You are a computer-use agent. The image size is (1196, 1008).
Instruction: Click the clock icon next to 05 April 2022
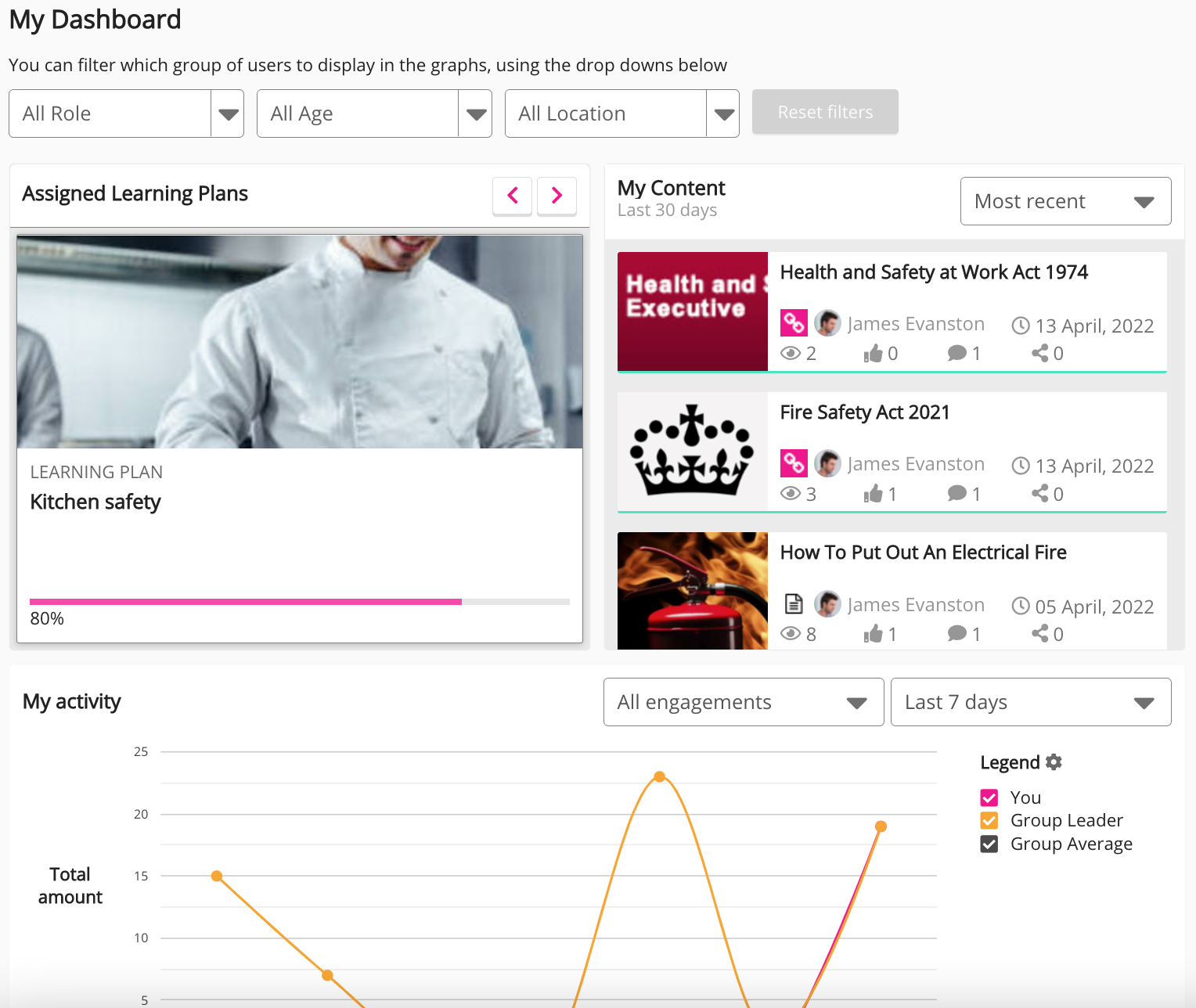(1021, 606)
